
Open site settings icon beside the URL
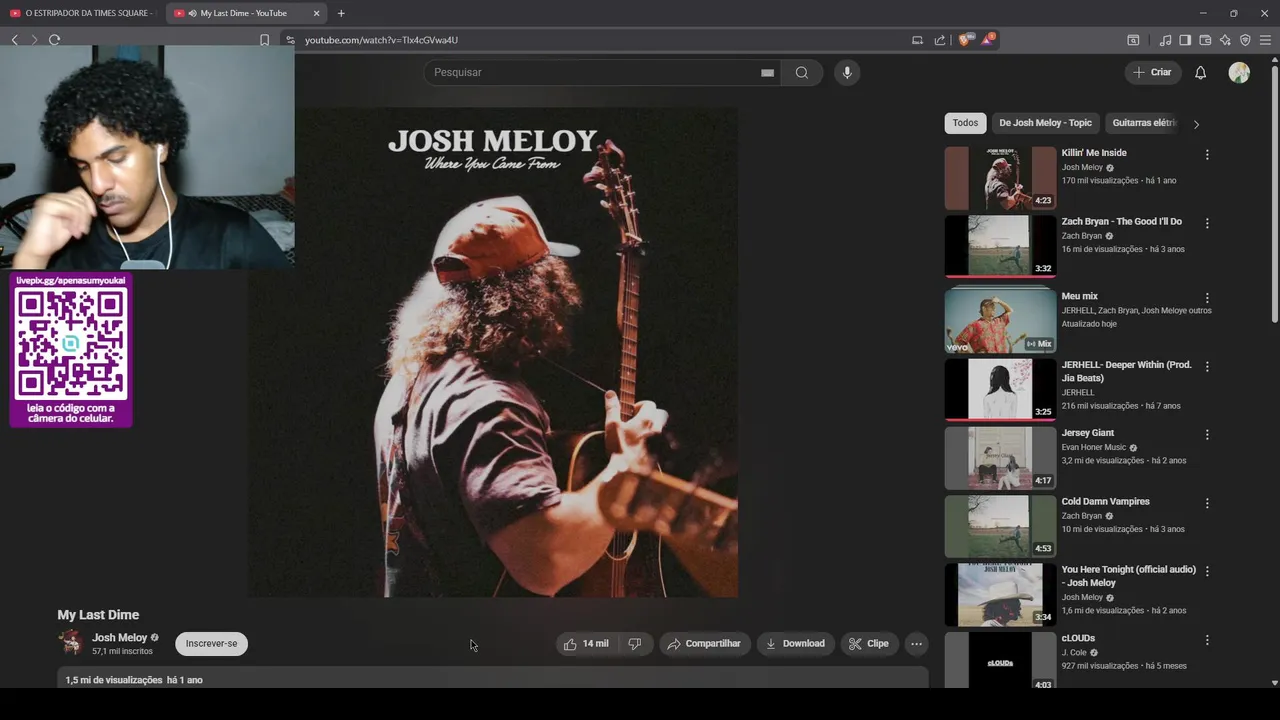pos(290,40)
